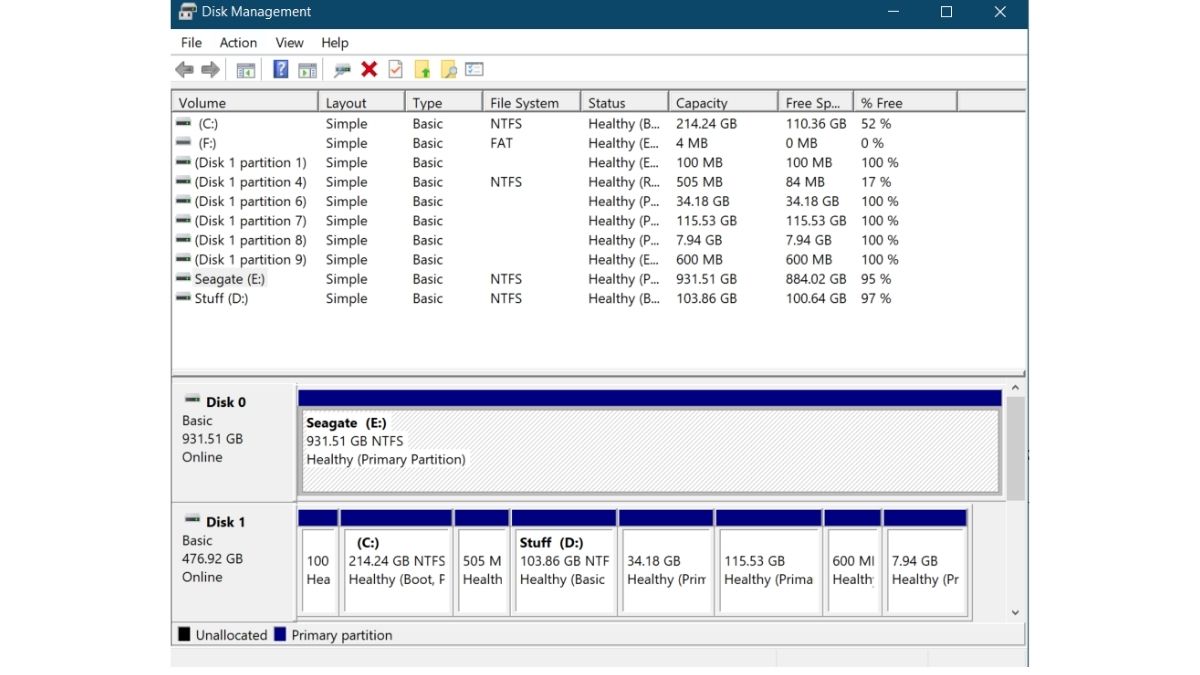The height and width of the screenshot is (675, 1200).
Task: Click the Back navigation arrow icon
Action: [183, 69]
